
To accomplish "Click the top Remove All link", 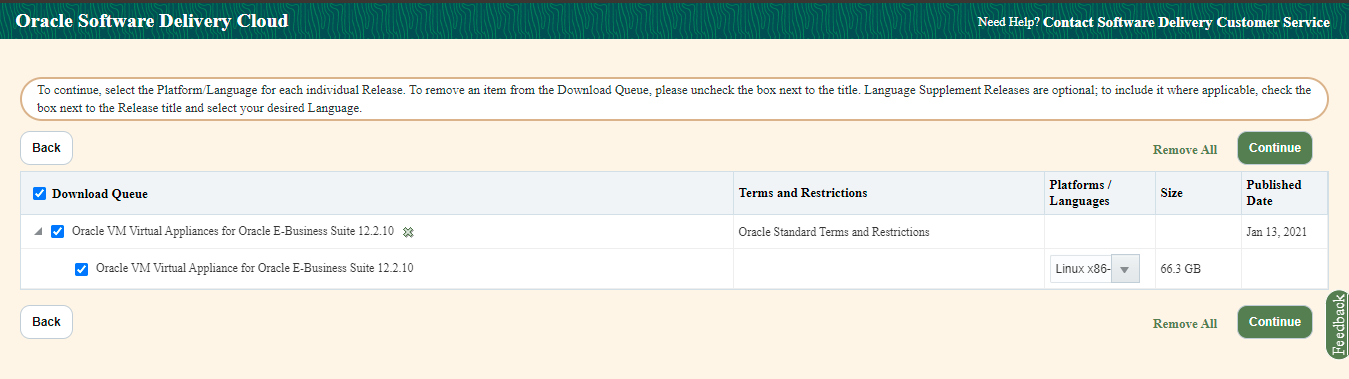I will 1185,150.
